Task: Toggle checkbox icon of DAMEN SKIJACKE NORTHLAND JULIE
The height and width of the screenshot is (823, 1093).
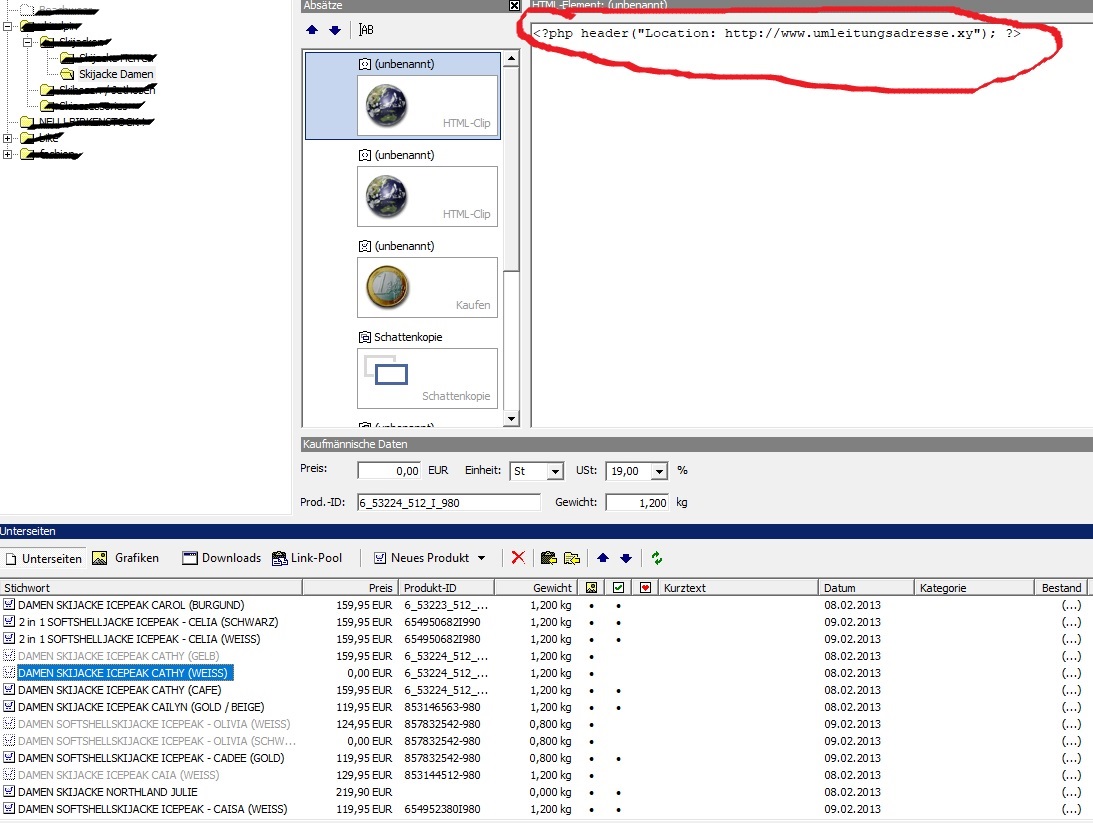Action: (x=9, y=792)
